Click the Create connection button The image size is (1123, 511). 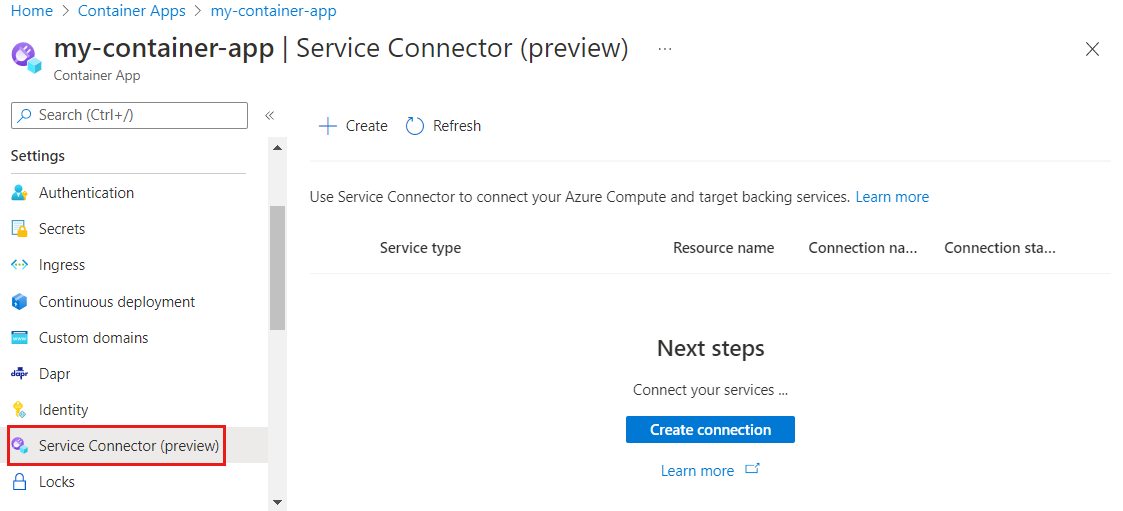point(710,430)
